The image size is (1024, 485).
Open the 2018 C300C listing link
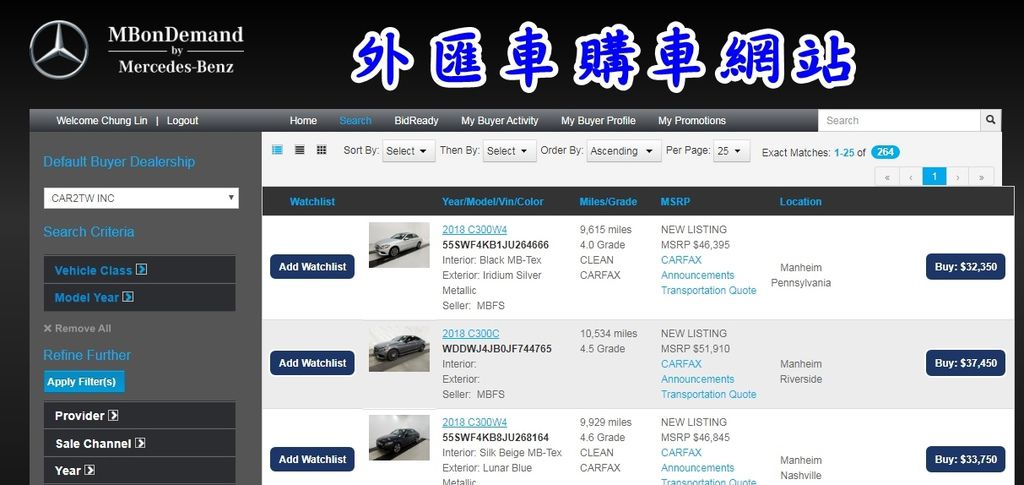pos(471,333)
